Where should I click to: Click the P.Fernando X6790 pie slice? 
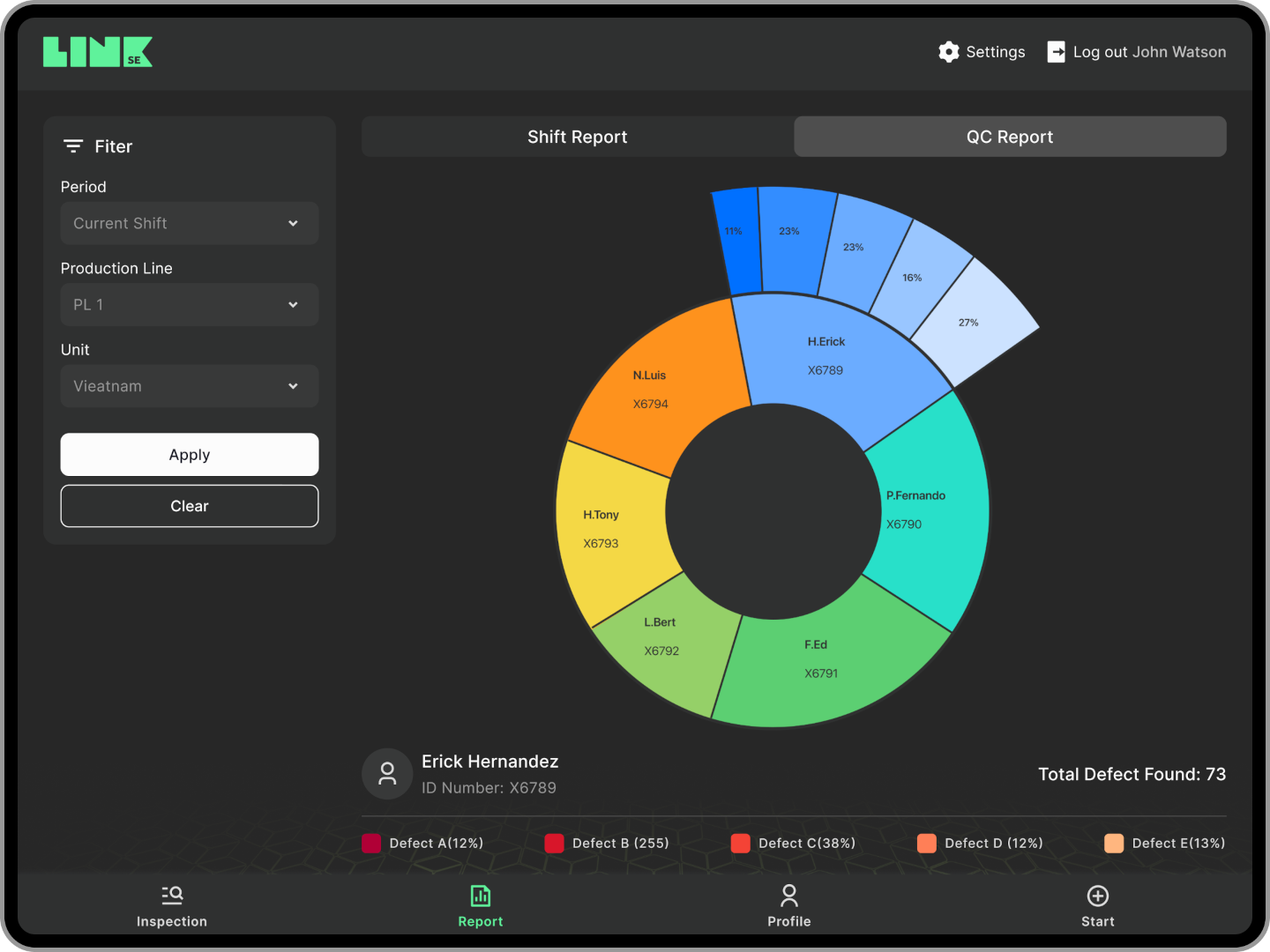(917, 509)
